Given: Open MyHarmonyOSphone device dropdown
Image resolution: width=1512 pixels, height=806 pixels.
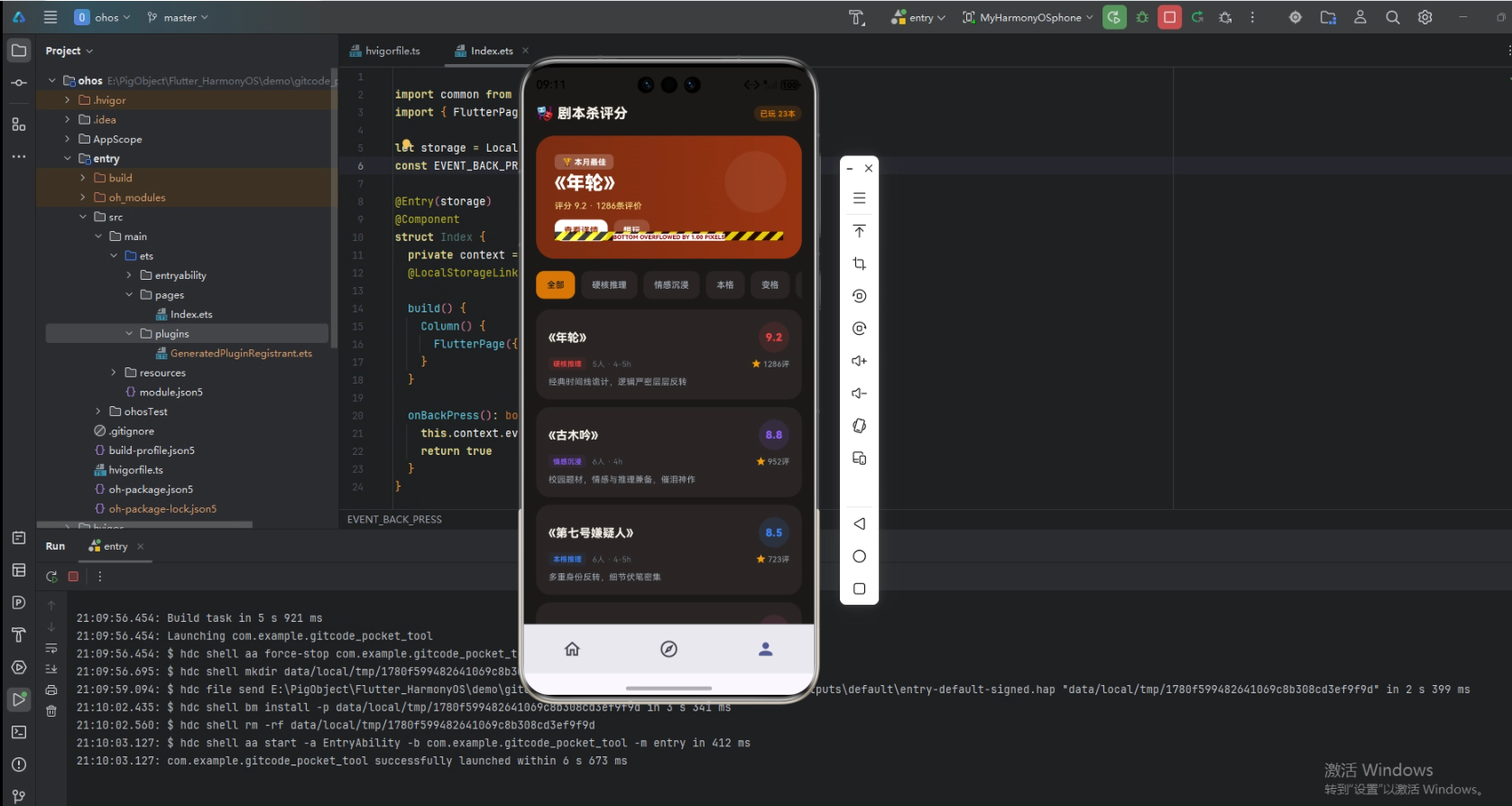Looking at the screenshot, I should pyautogui.click(x=1028, y=17).
